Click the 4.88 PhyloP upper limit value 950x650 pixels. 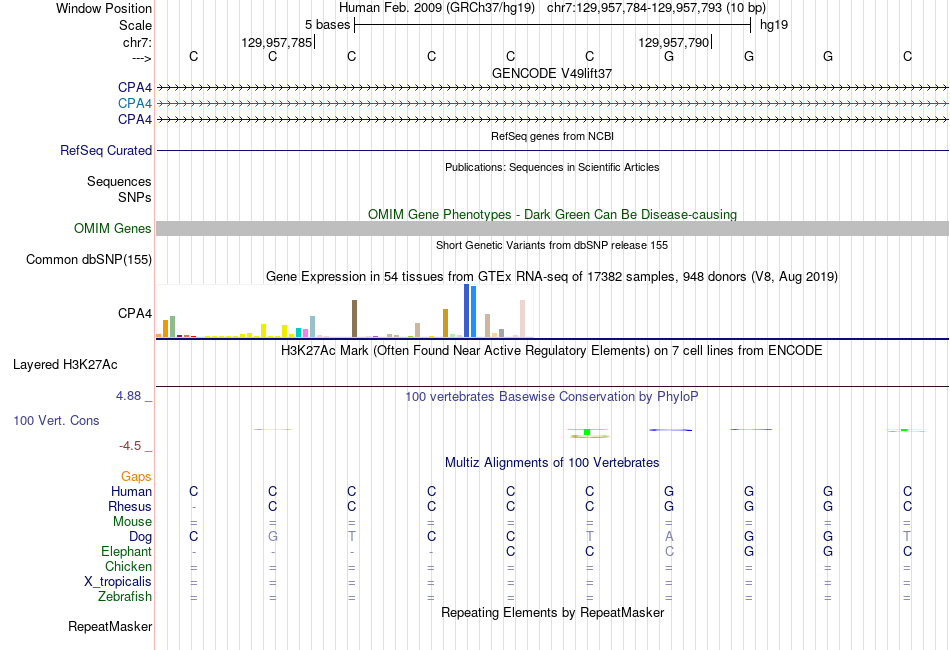(128, 396)
